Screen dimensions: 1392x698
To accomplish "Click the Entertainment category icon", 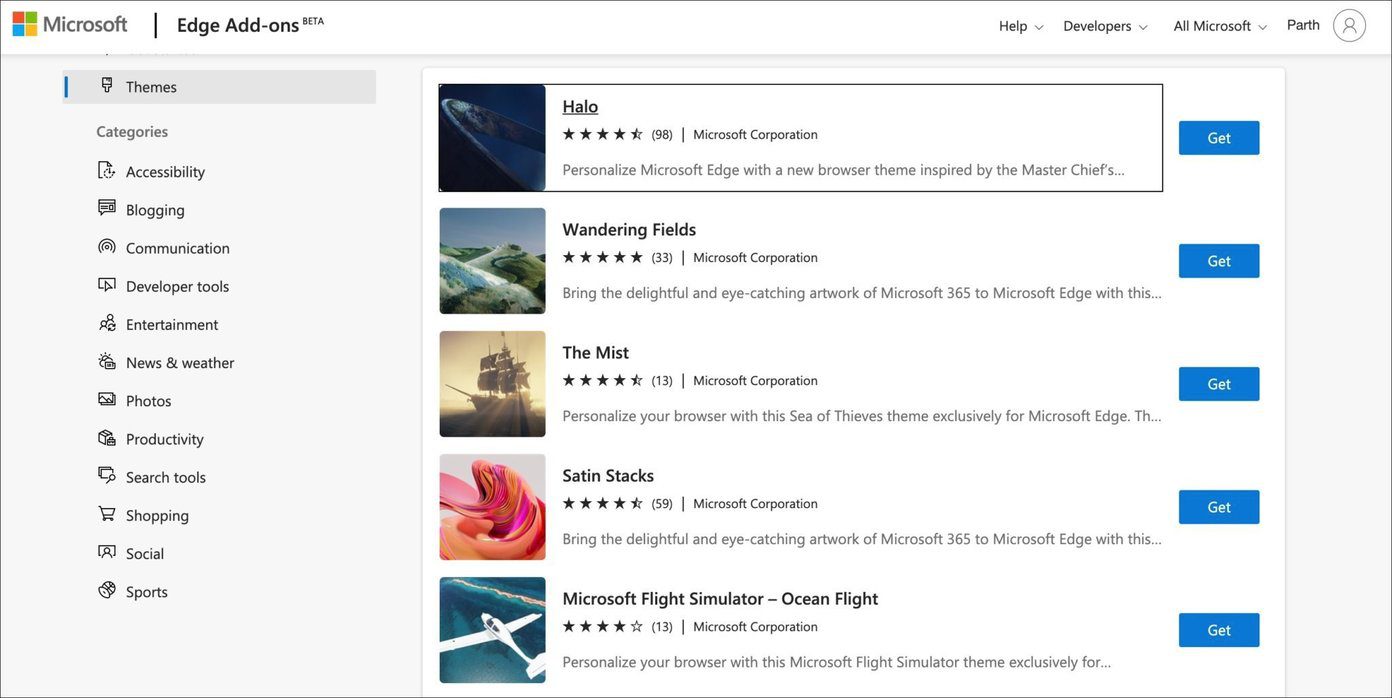I will coord(107,323).
